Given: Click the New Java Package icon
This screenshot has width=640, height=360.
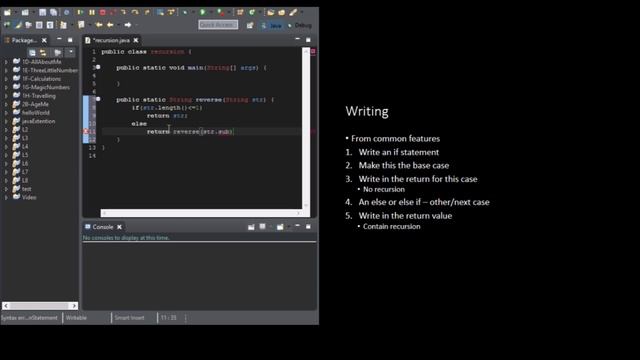Looking at the screenshot, I should [240, 12].
